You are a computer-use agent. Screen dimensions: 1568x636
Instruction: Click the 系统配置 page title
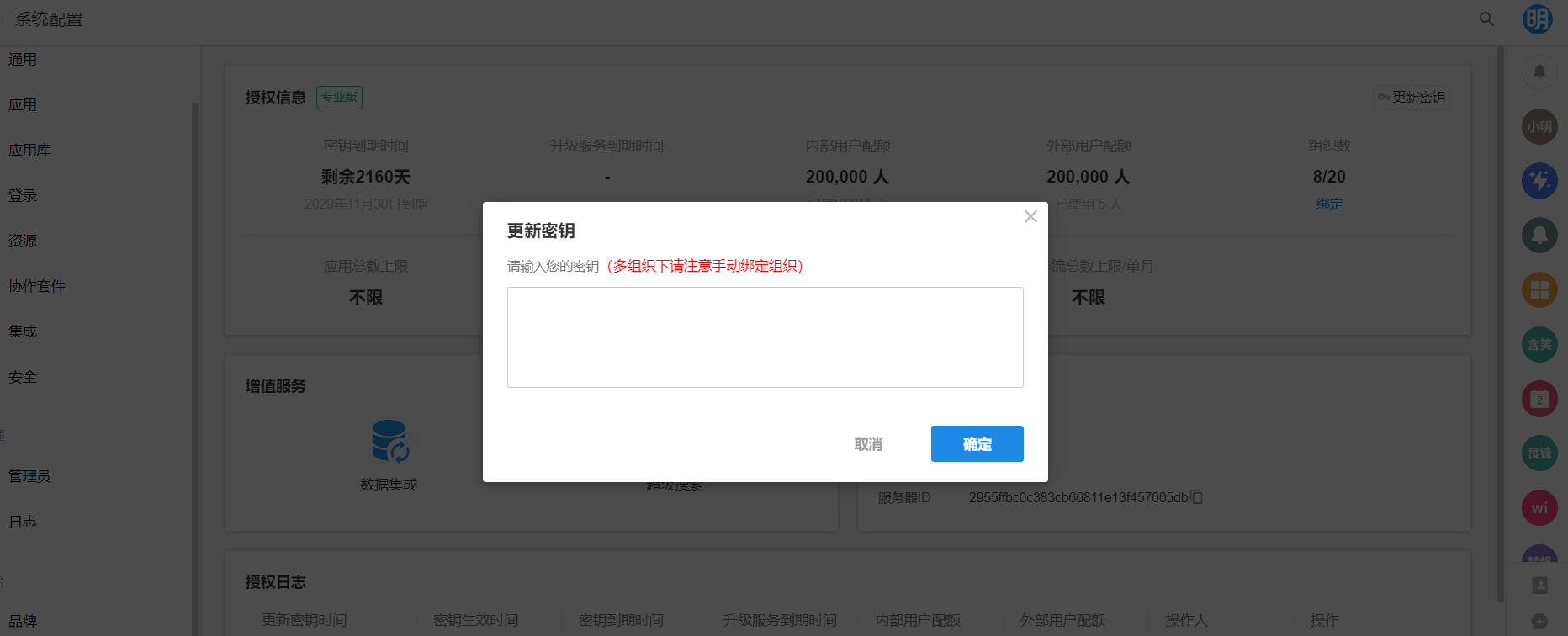tap(49, 19)
